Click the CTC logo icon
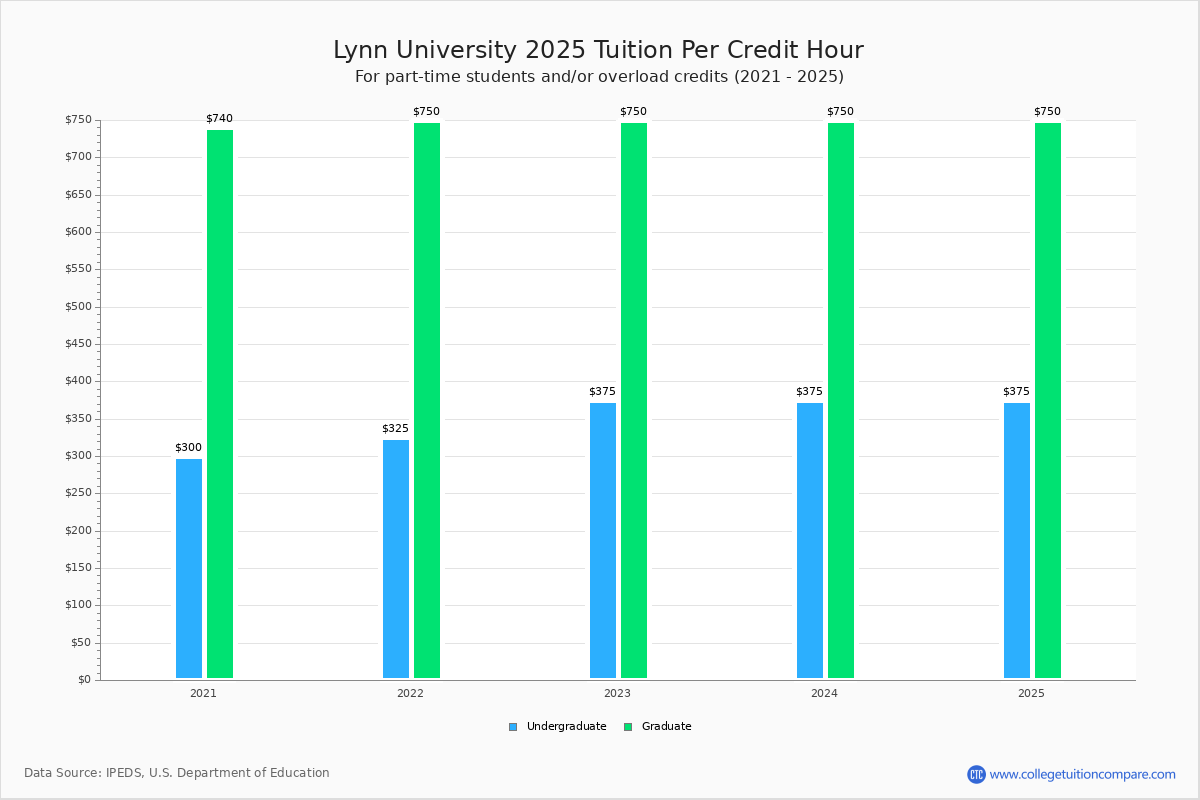1200x800 pixels. 976,774
